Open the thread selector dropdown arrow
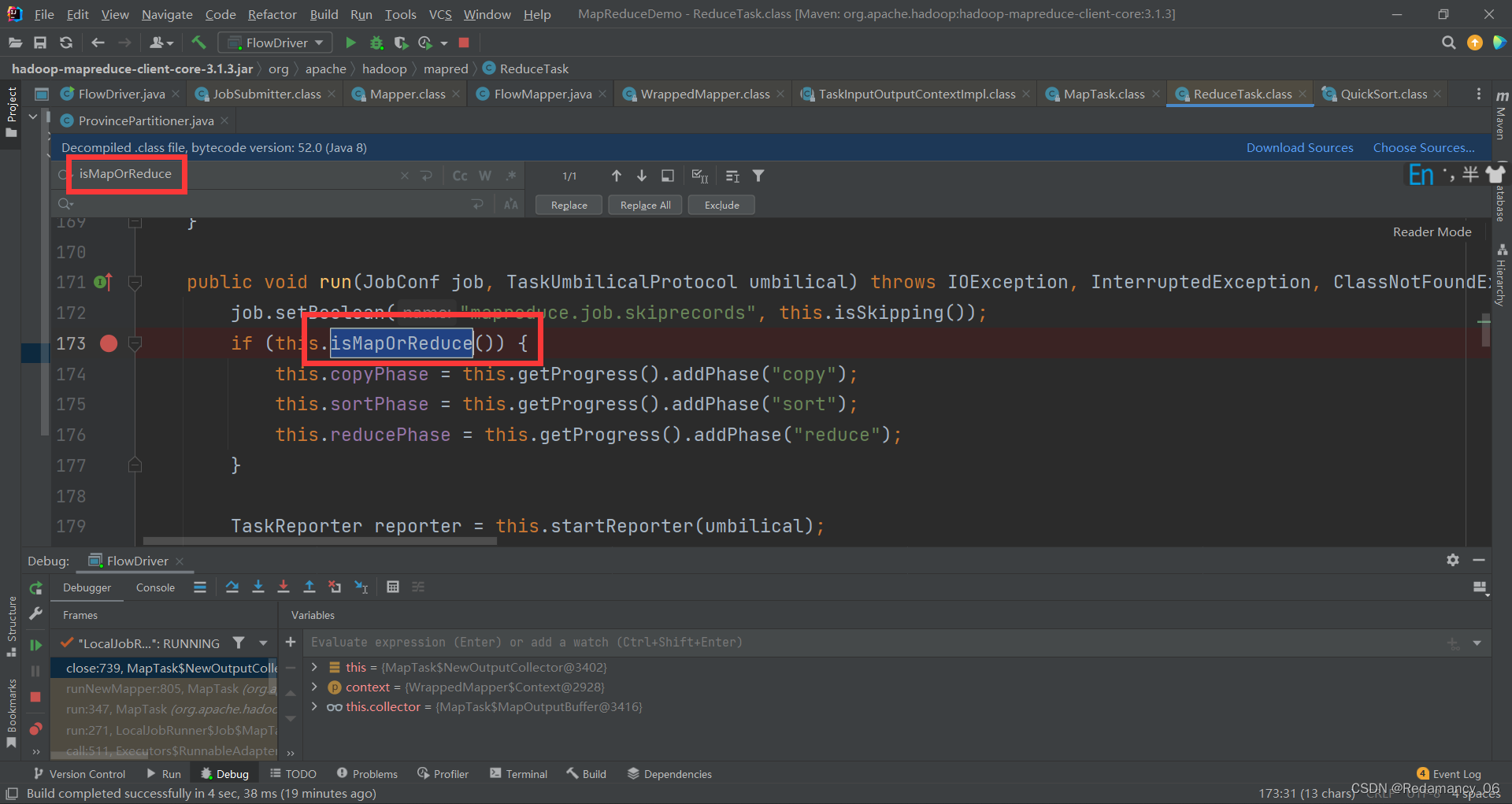This screenshot has height=804, width=1512. [x=263, y=643]
